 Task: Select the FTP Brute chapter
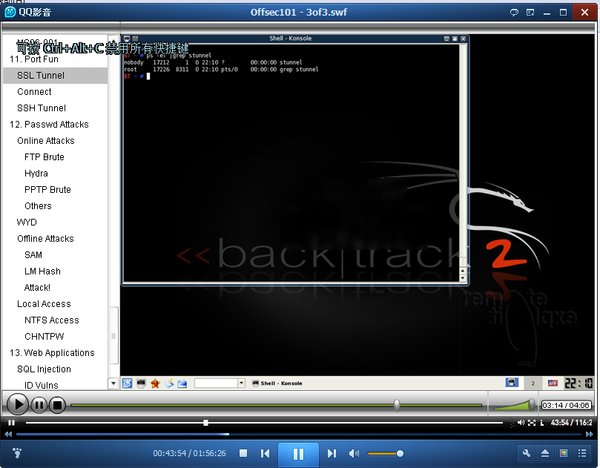[x=44, y=157]
